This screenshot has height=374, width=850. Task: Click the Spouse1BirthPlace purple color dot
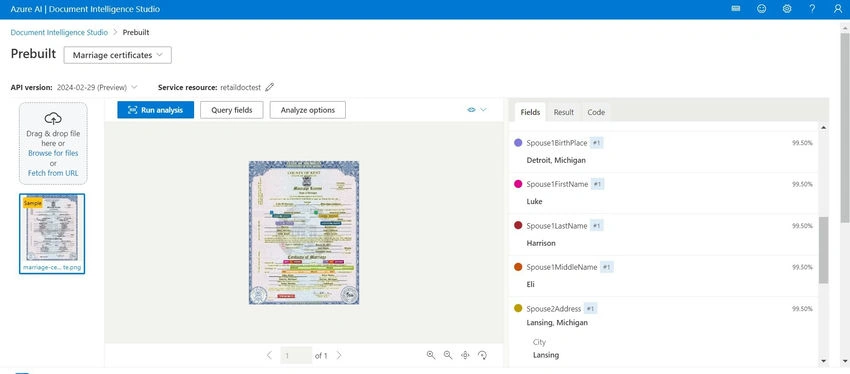pos(518,143)
